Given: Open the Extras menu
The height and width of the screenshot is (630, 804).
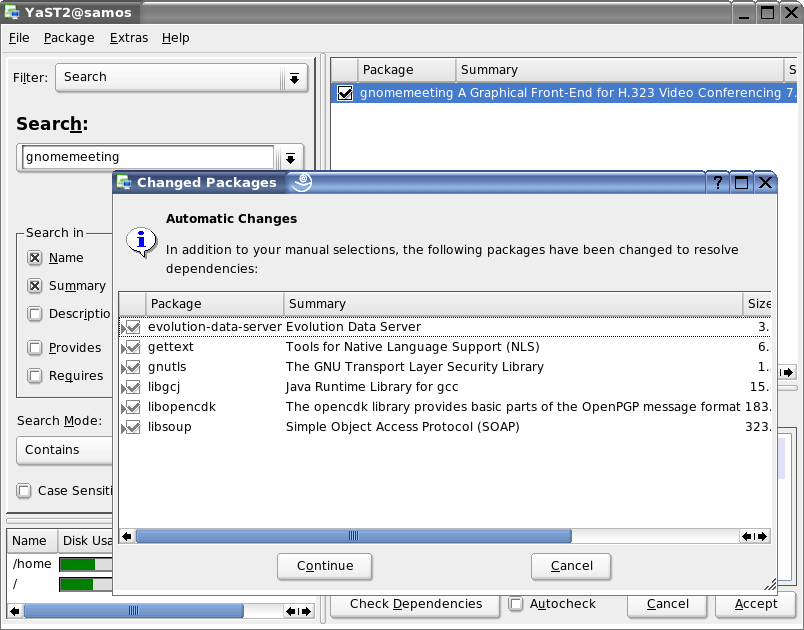Looking at the screenshot, I should pos(129,38).
